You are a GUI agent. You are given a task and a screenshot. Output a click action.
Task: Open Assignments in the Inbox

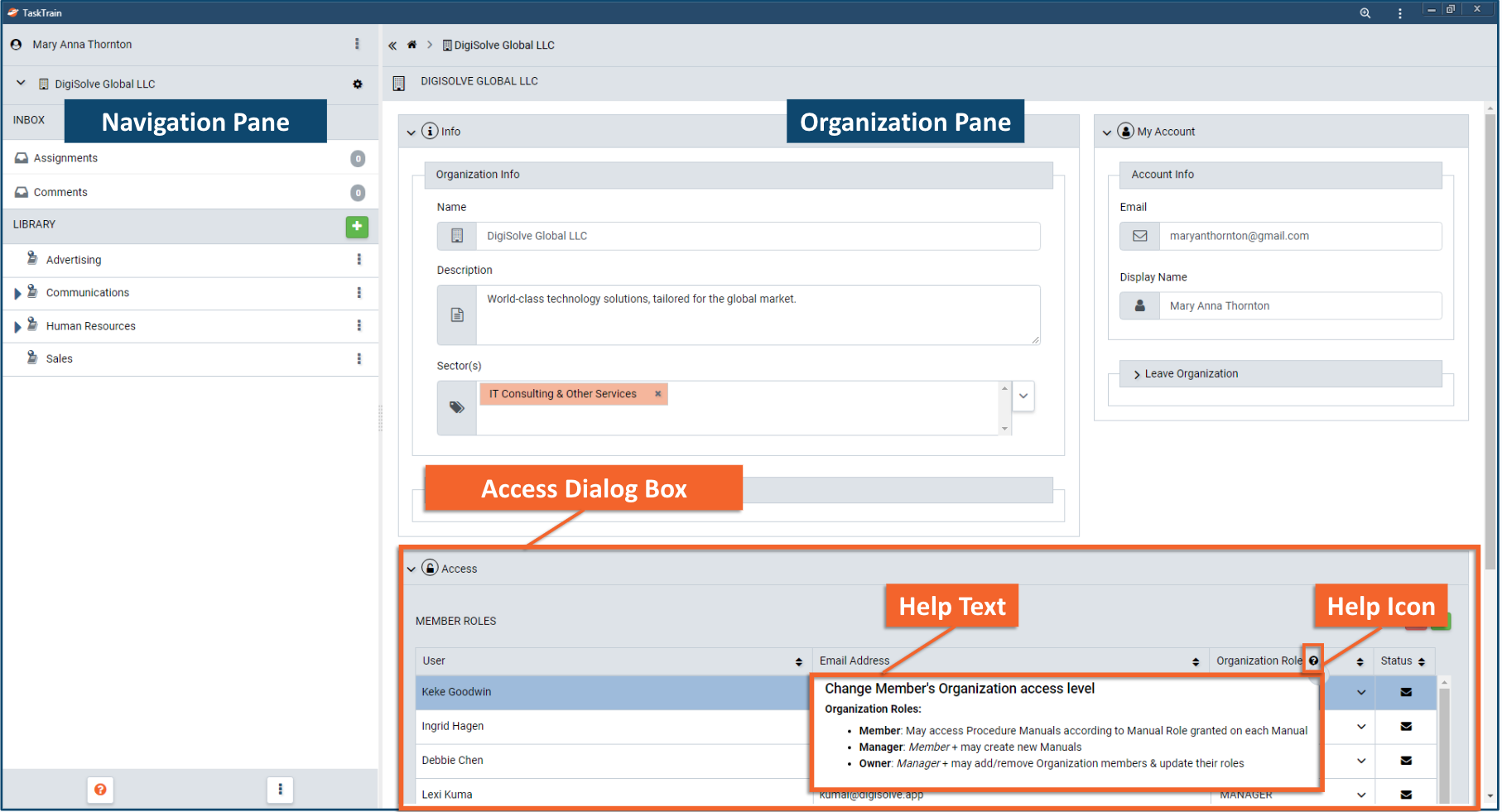pyautogui.click(x=65, y=158)
